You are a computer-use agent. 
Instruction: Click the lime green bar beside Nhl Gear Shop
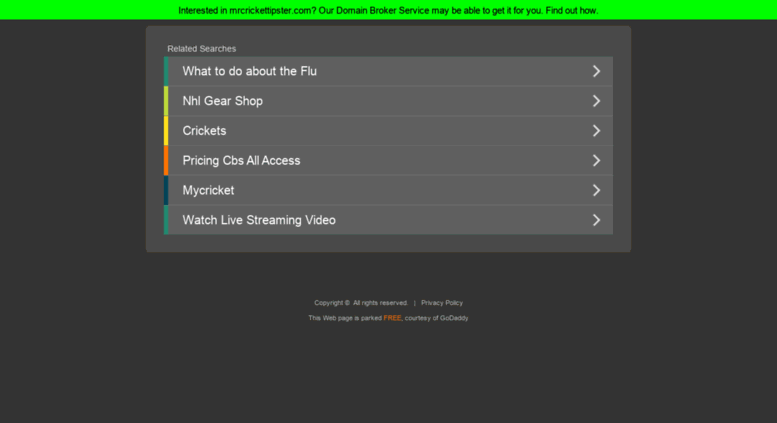click(x=166, y=101)
